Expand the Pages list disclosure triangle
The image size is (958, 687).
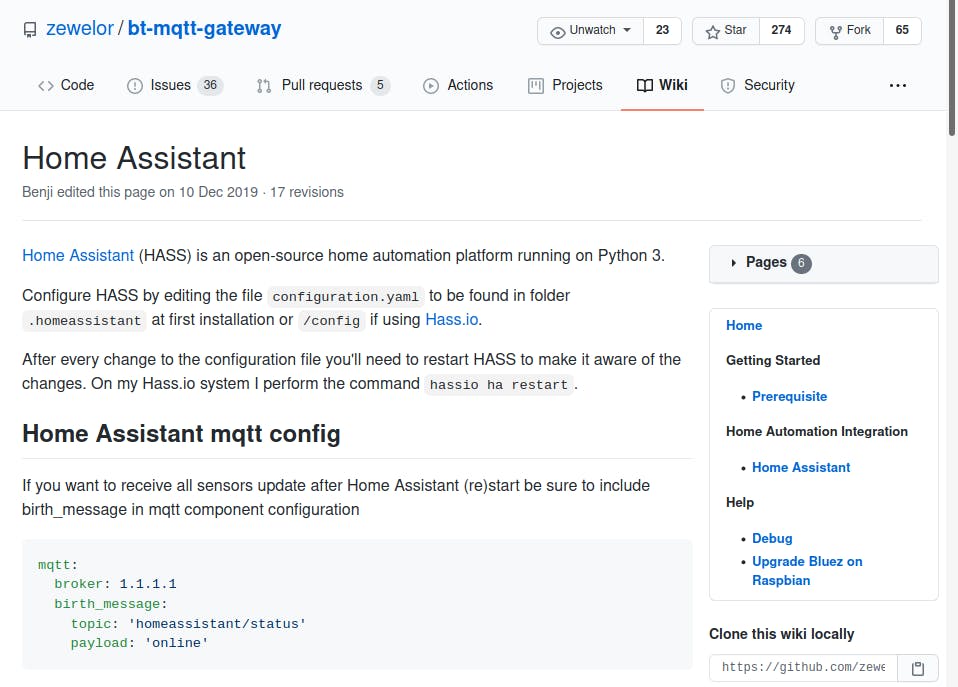(x=733, y=263)
